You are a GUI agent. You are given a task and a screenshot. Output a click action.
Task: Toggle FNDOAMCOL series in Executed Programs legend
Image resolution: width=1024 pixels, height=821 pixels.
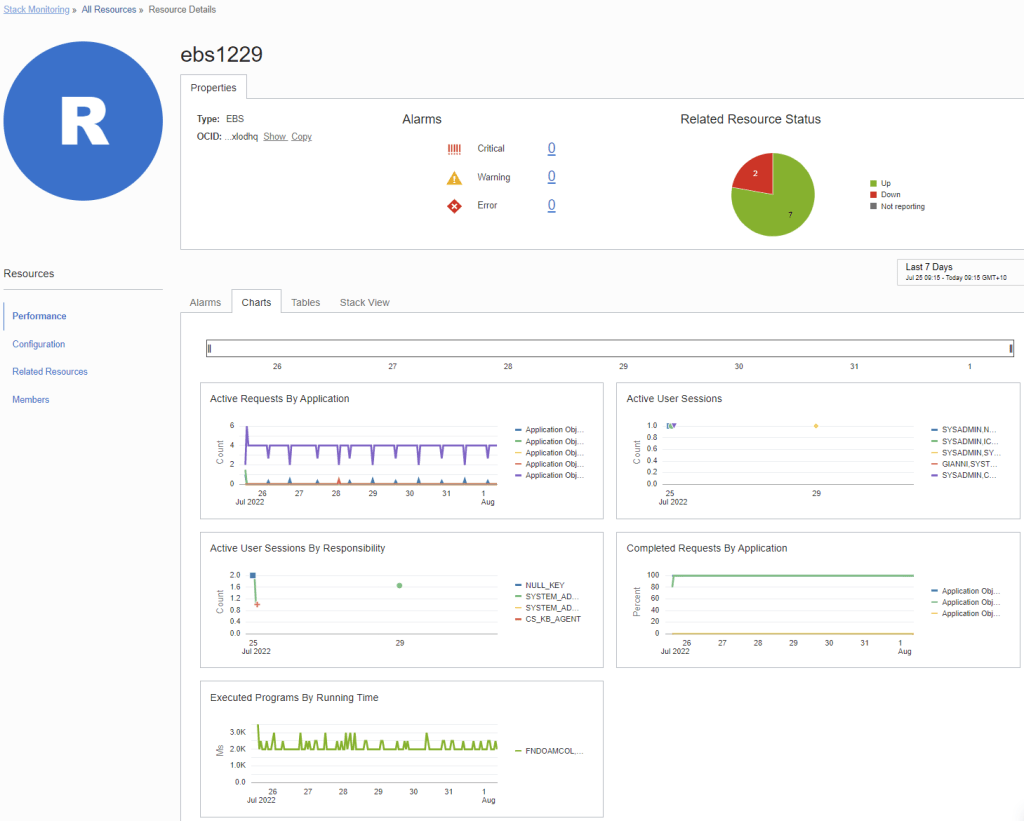pyautogui.click(x=553, y=750)
